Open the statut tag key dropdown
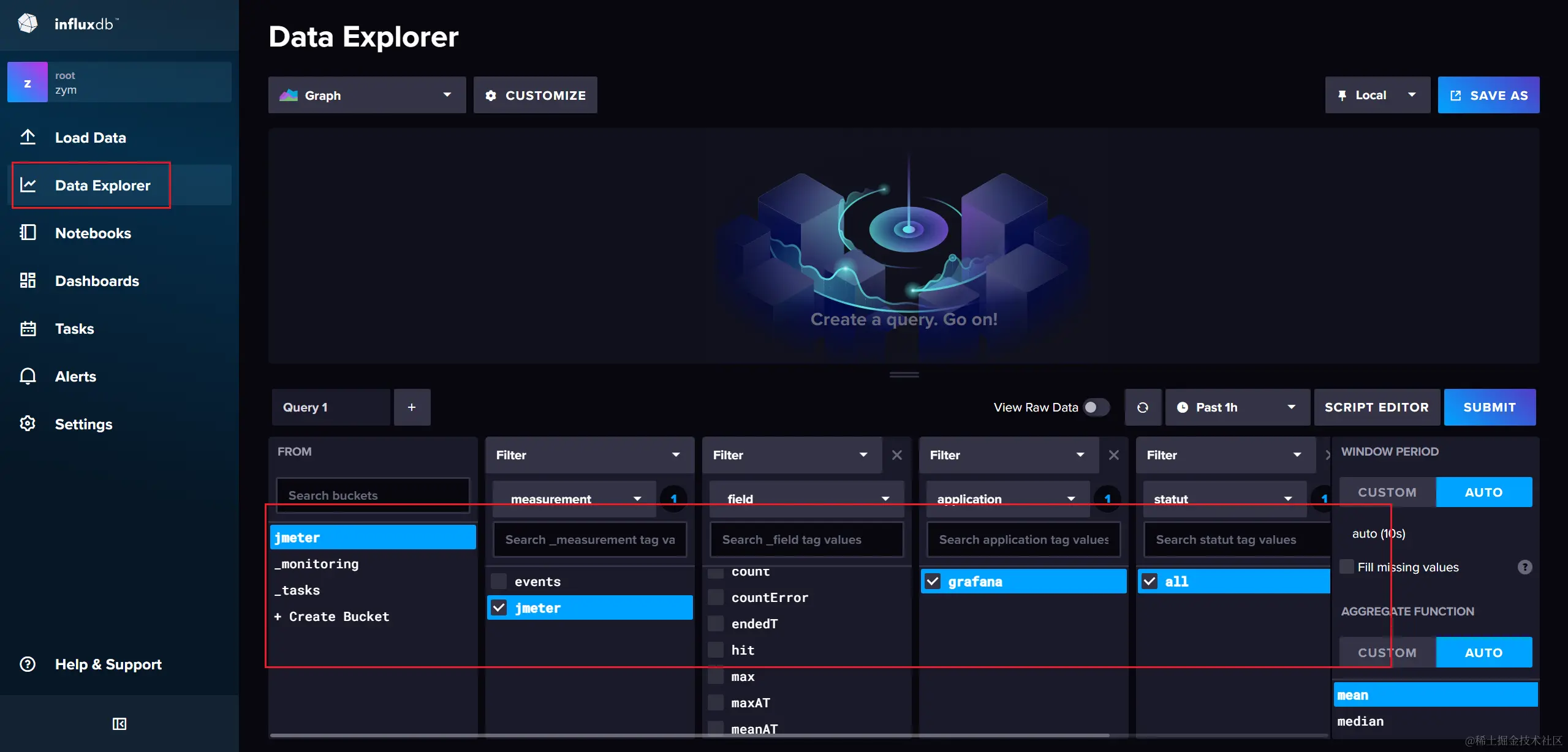The height and width of the screenshot is (752, 1568). 1225,498
